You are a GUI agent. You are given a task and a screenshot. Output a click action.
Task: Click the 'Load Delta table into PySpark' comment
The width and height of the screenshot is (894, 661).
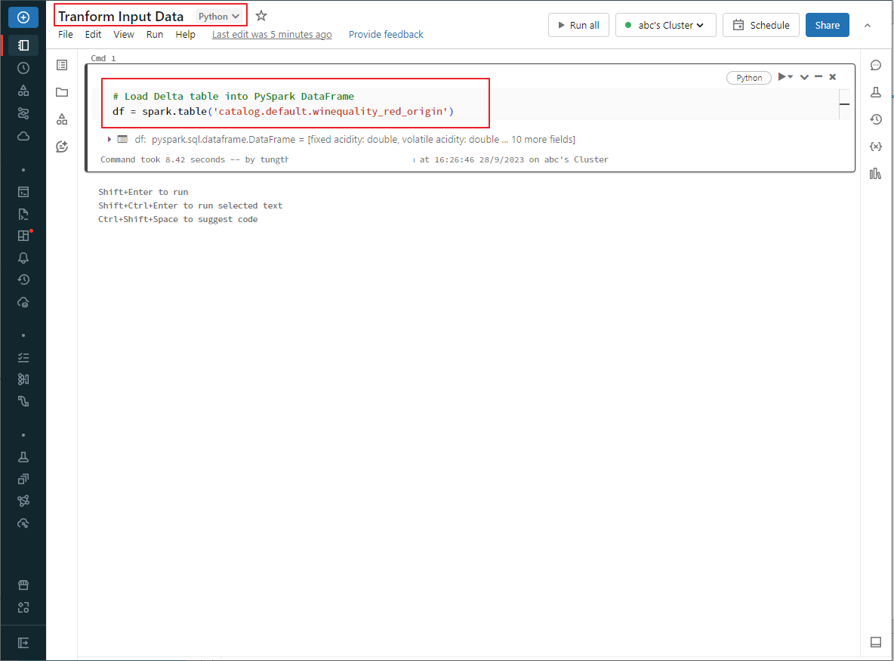coord(233,96)
